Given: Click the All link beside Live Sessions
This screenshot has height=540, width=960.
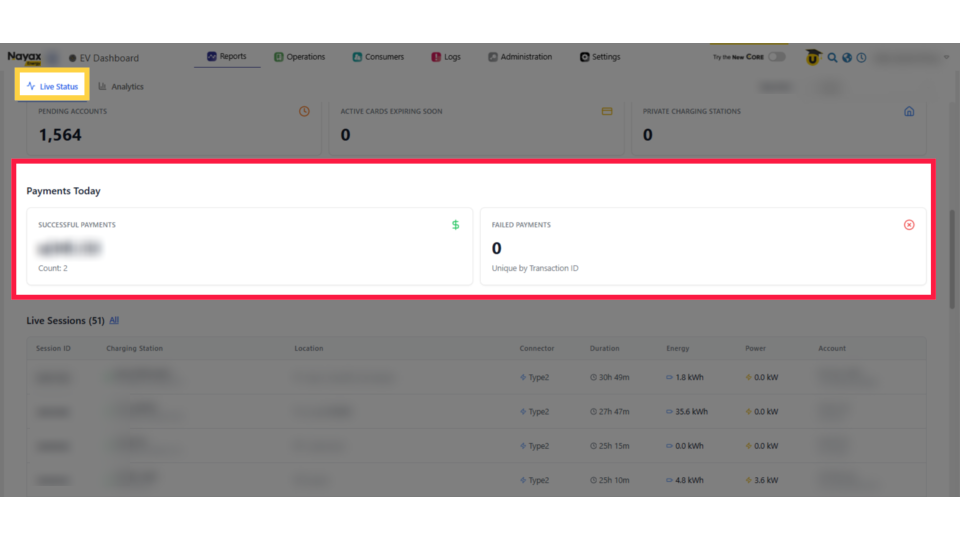Looking at the screenshot, I should pyautogui.click(x=114, y=321).
